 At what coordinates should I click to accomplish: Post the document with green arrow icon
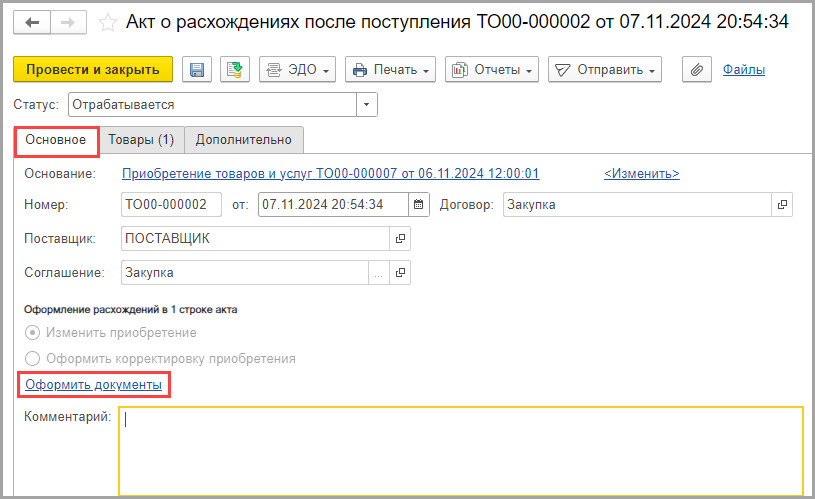click(235, 70)
